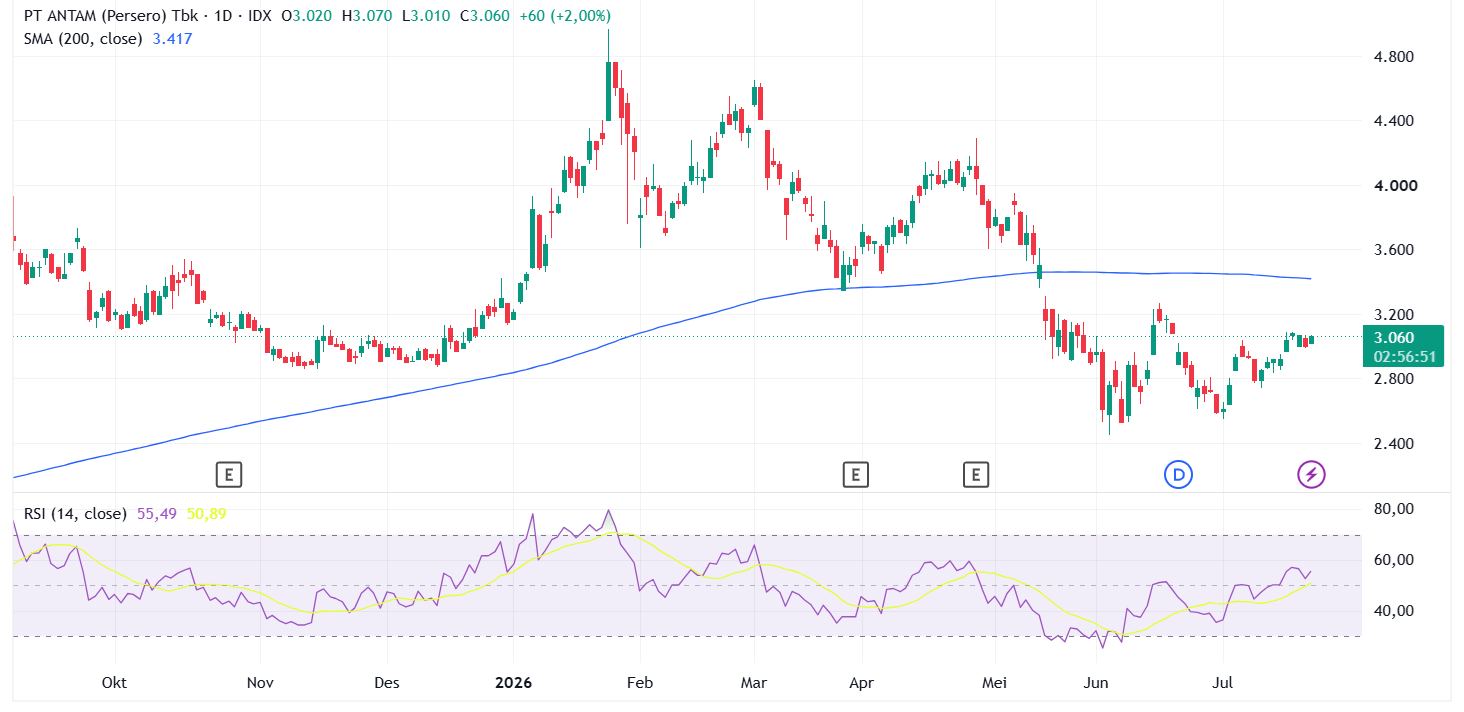Click the first earnings E marker near November
Screen dimensions: 1464x712
coord(229,474)
